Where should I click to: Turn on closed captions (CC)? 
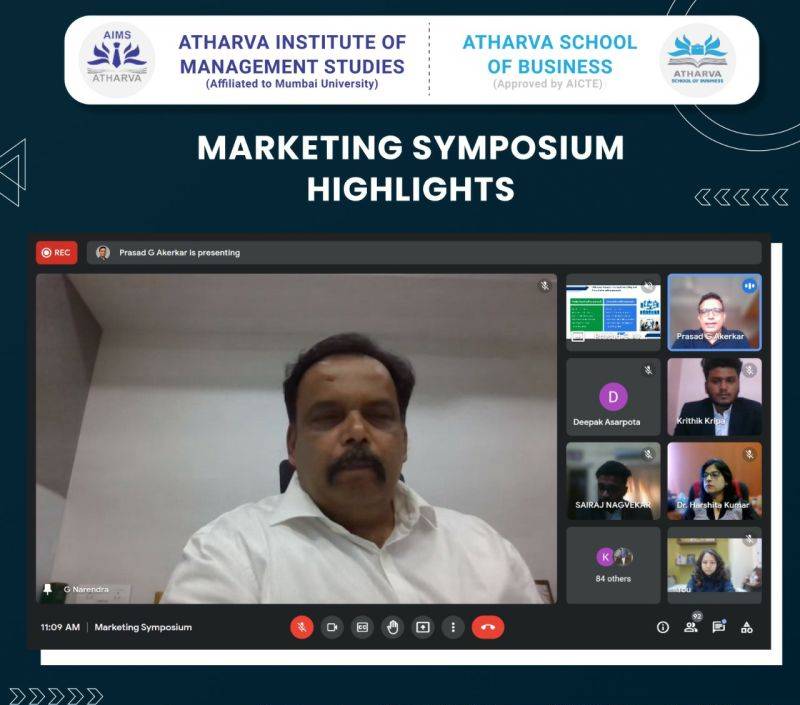point(362,627)
